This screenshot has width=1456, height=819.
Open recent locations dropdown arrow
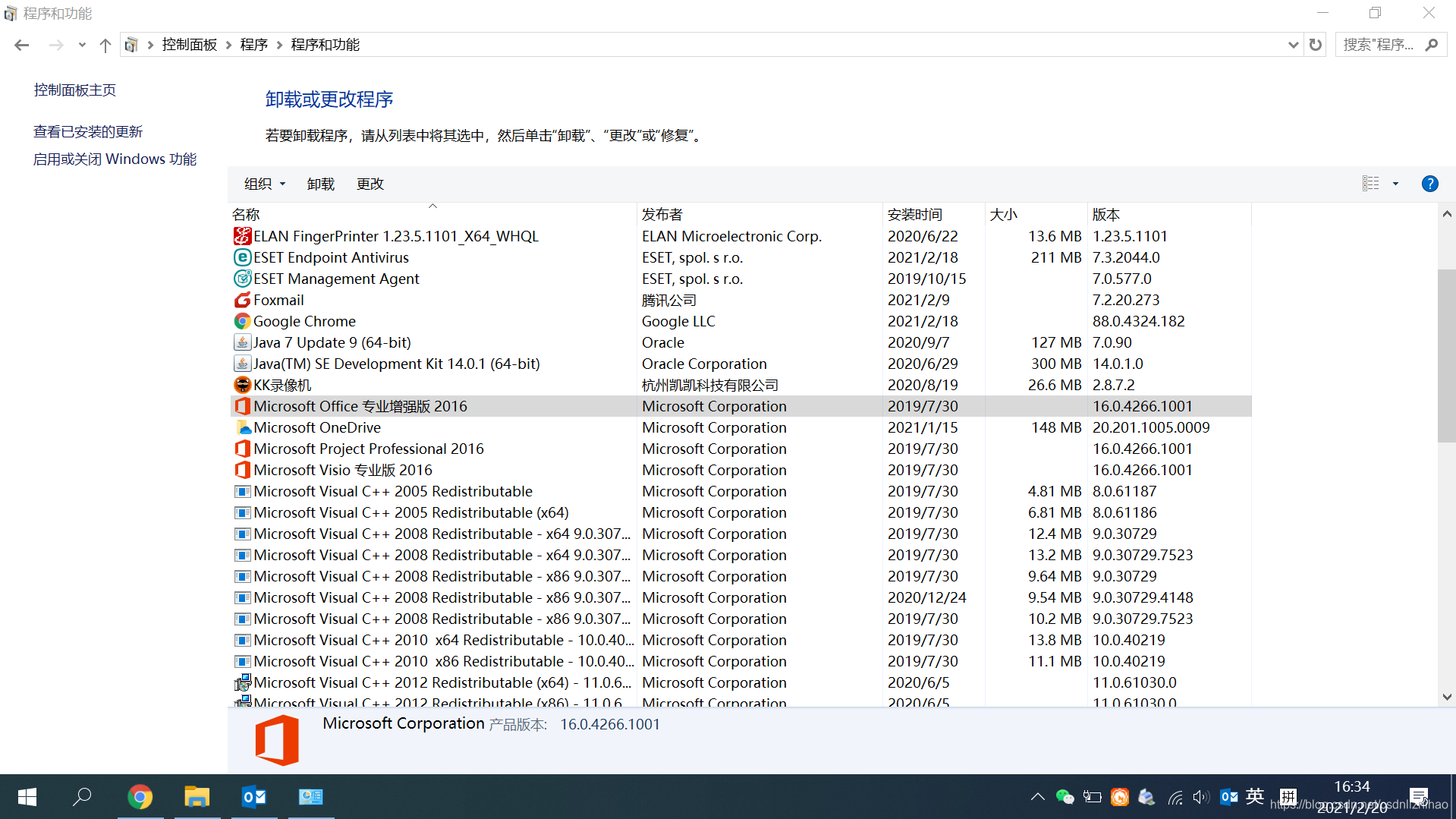[82, 45]
